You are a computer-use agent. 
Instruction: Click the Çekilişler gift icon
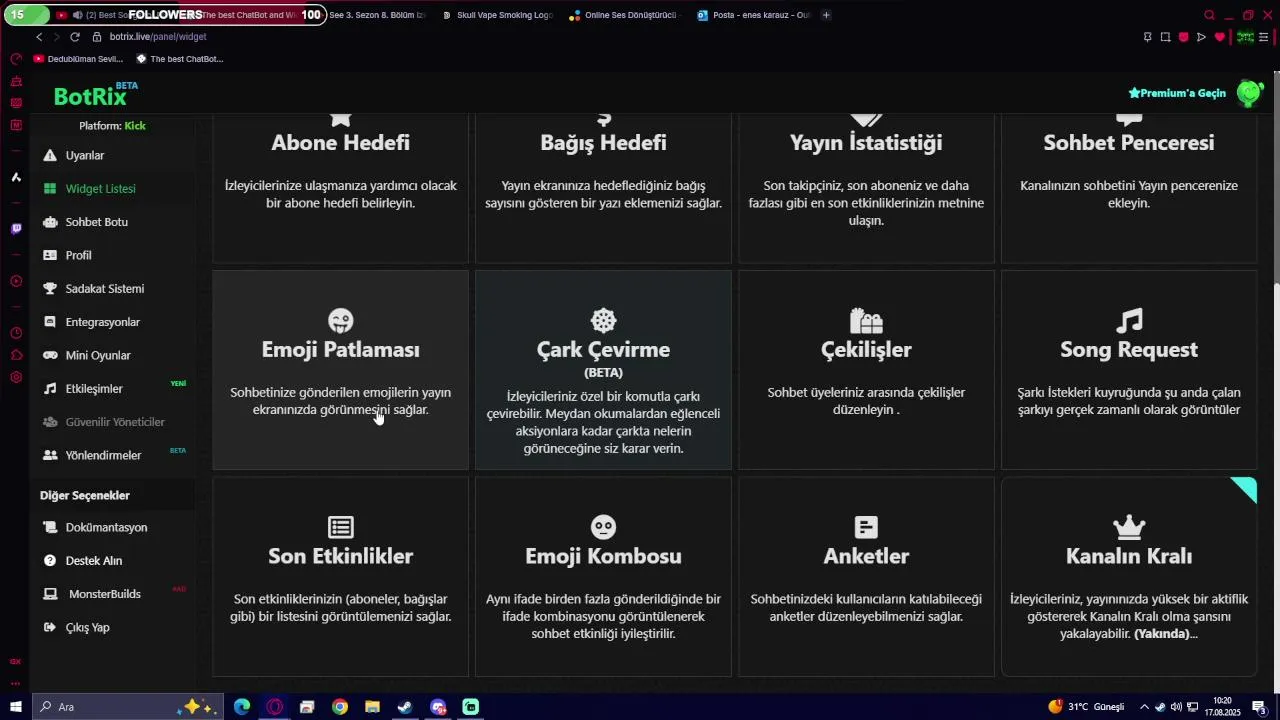[866, 320]
